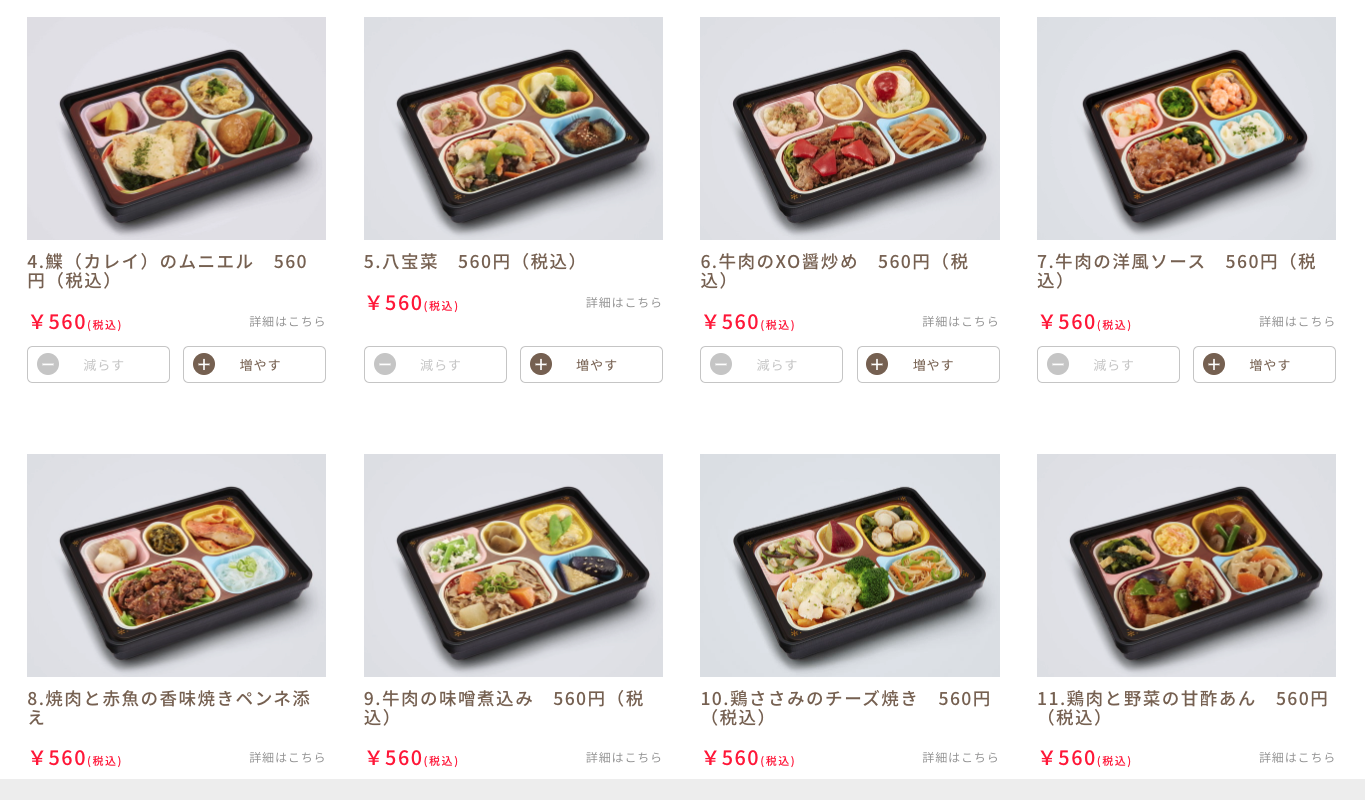Select the 八宝菜 bento photo
Screen dimensions: 1365x800
[513, 128]
